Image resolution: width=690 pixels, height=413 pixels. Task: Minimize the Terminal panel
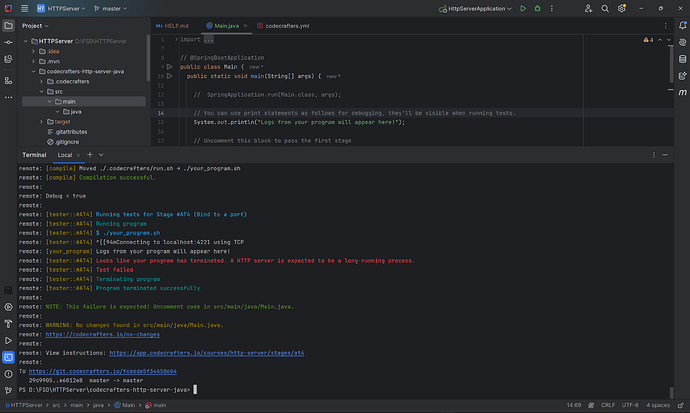665,155
